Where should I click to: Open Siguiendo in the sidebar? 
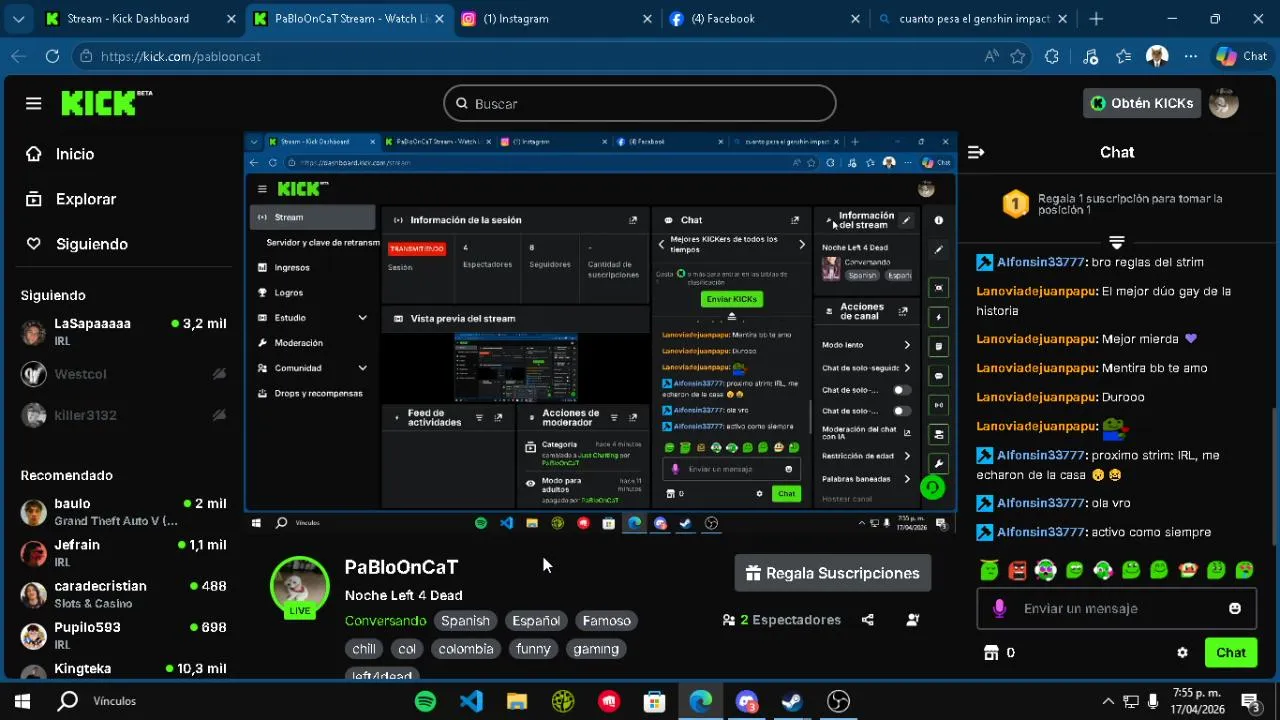coord(92,244)
